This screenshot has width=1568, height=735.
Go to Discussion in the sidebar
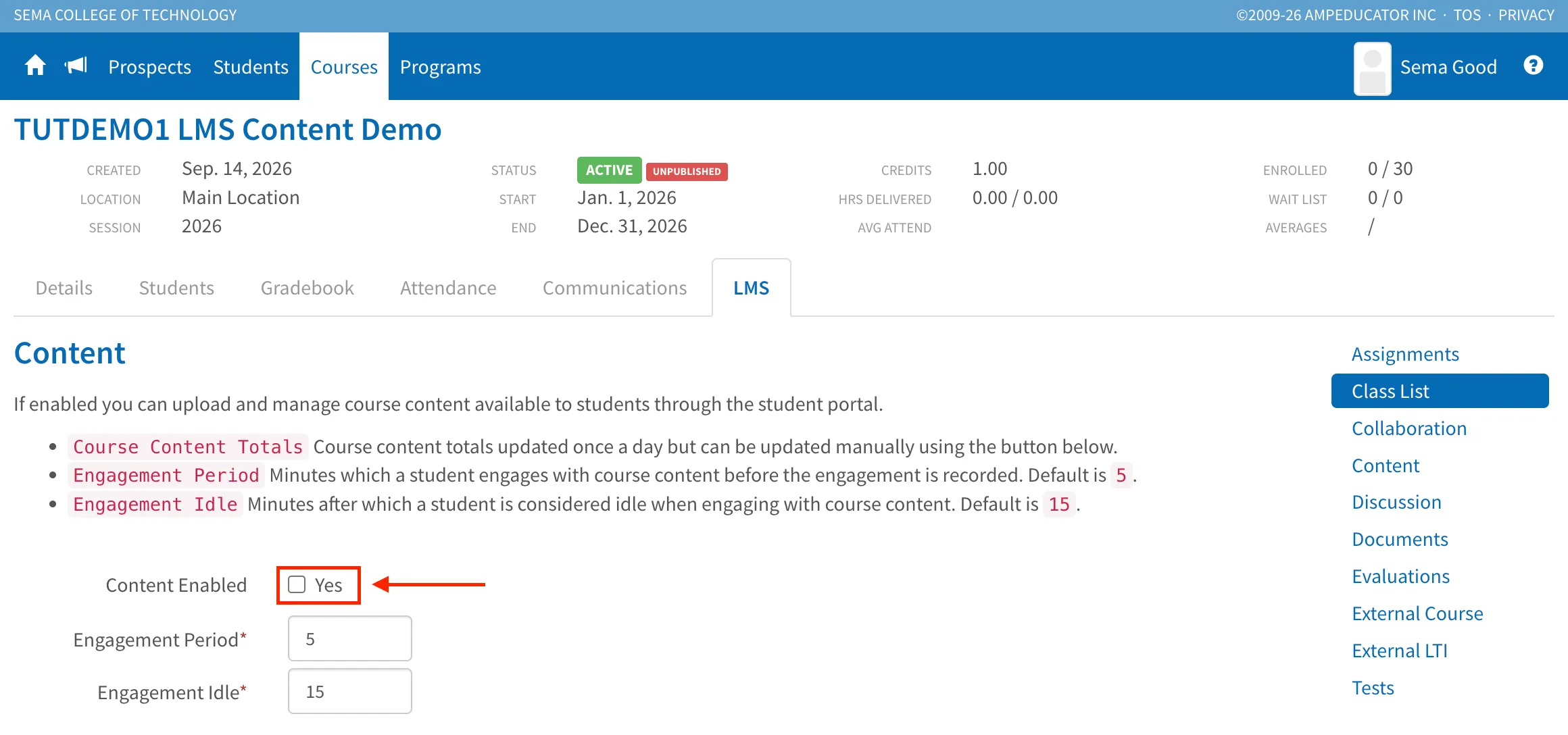(1396, 502)
